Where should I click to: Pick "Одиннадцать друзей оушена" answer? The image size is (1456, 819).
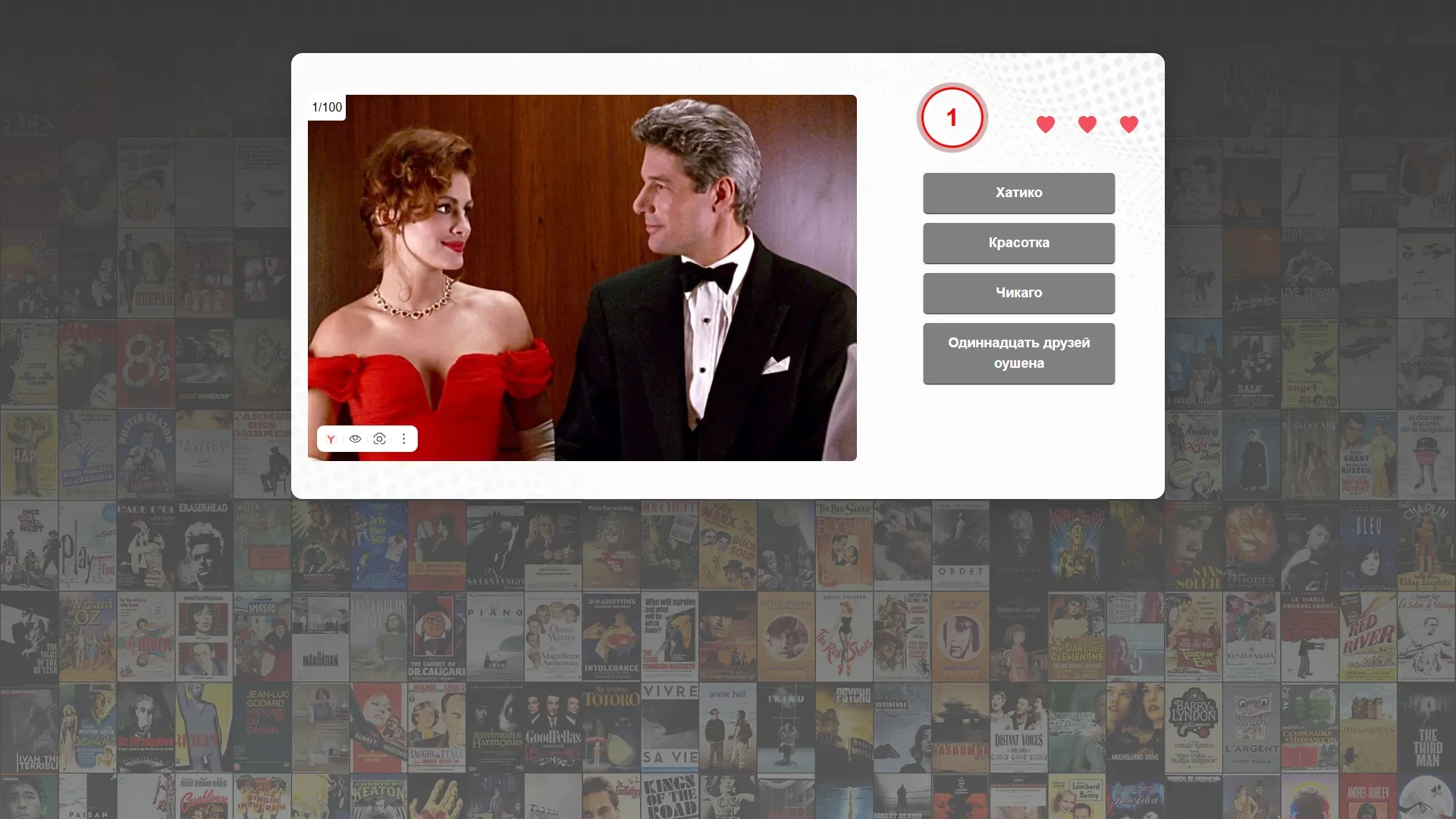click(1018, 353)
